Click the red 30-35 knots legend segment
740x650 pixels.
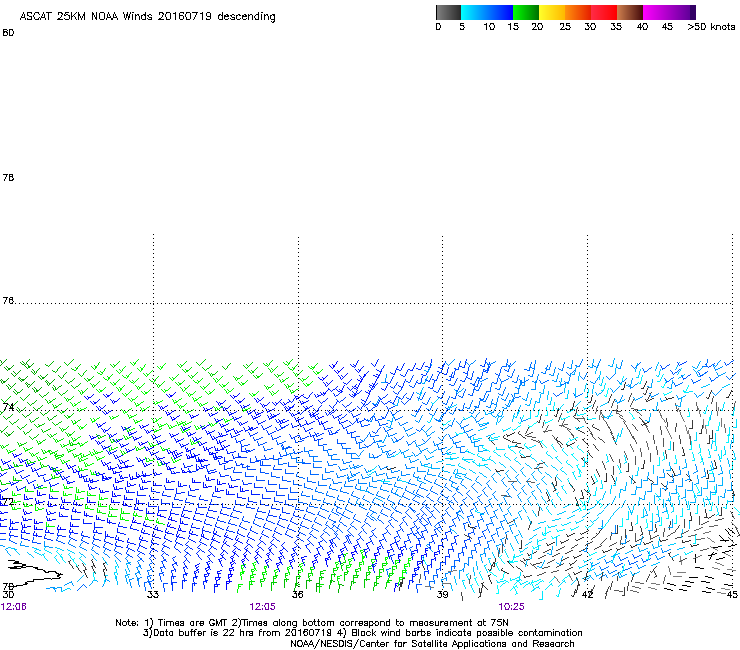604,12
